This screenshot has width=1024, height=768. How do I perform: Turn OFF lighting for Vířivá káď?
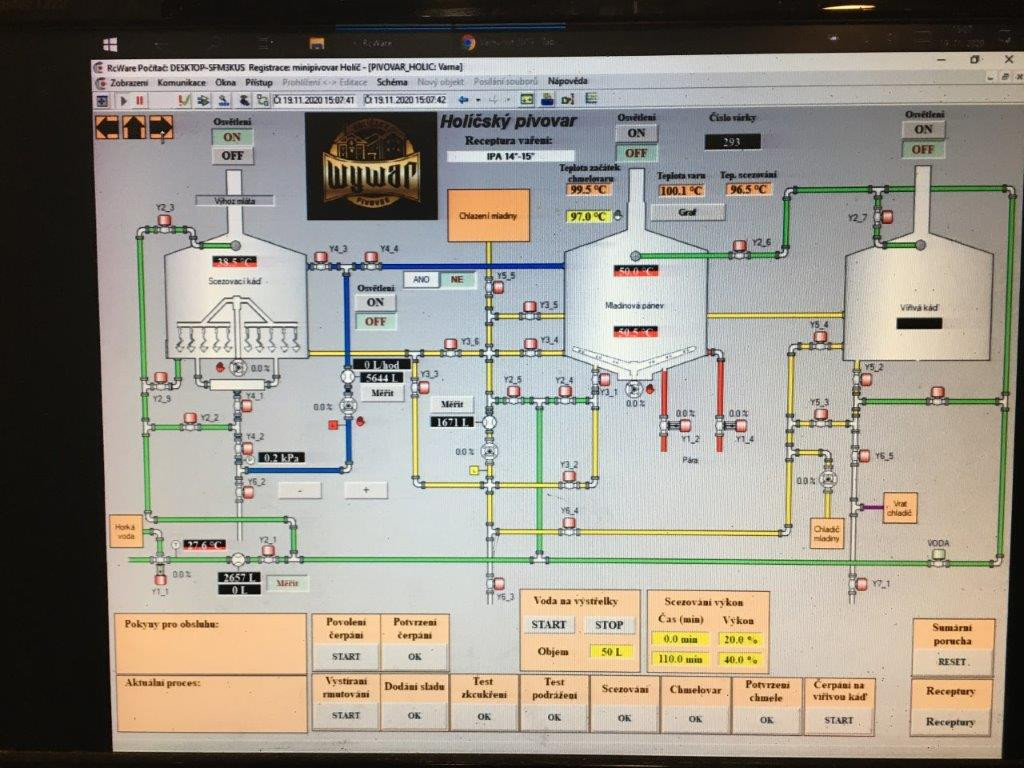[923, 149]
